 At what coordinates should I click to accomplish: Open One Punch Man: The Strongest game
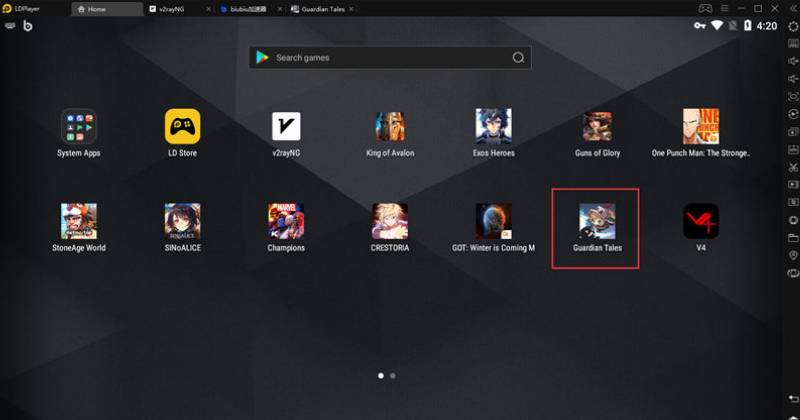(701, 126)
